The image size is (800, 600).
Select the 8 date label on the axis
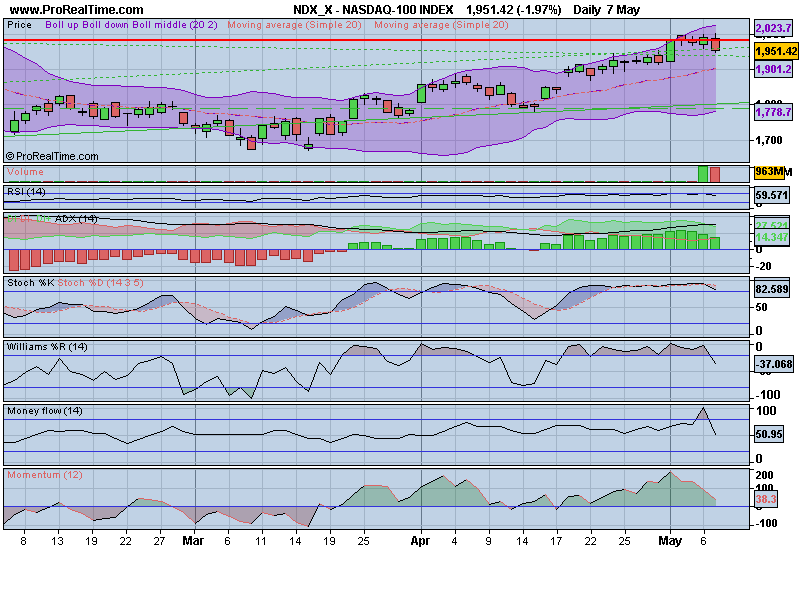point(23,541)
